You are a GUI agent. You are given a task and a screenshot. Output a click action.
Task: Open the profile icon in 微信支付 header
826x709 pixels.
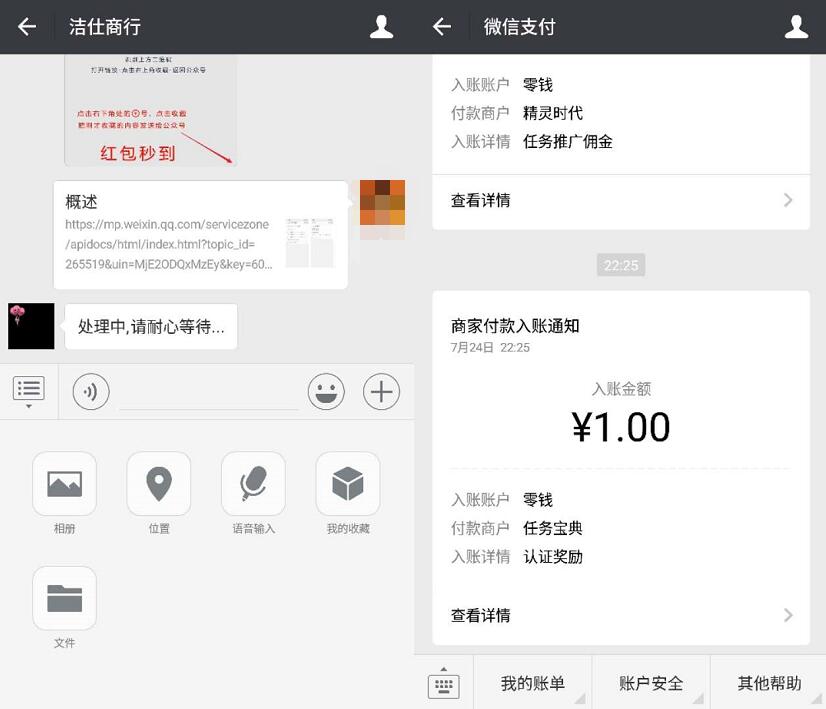[796, 26]
